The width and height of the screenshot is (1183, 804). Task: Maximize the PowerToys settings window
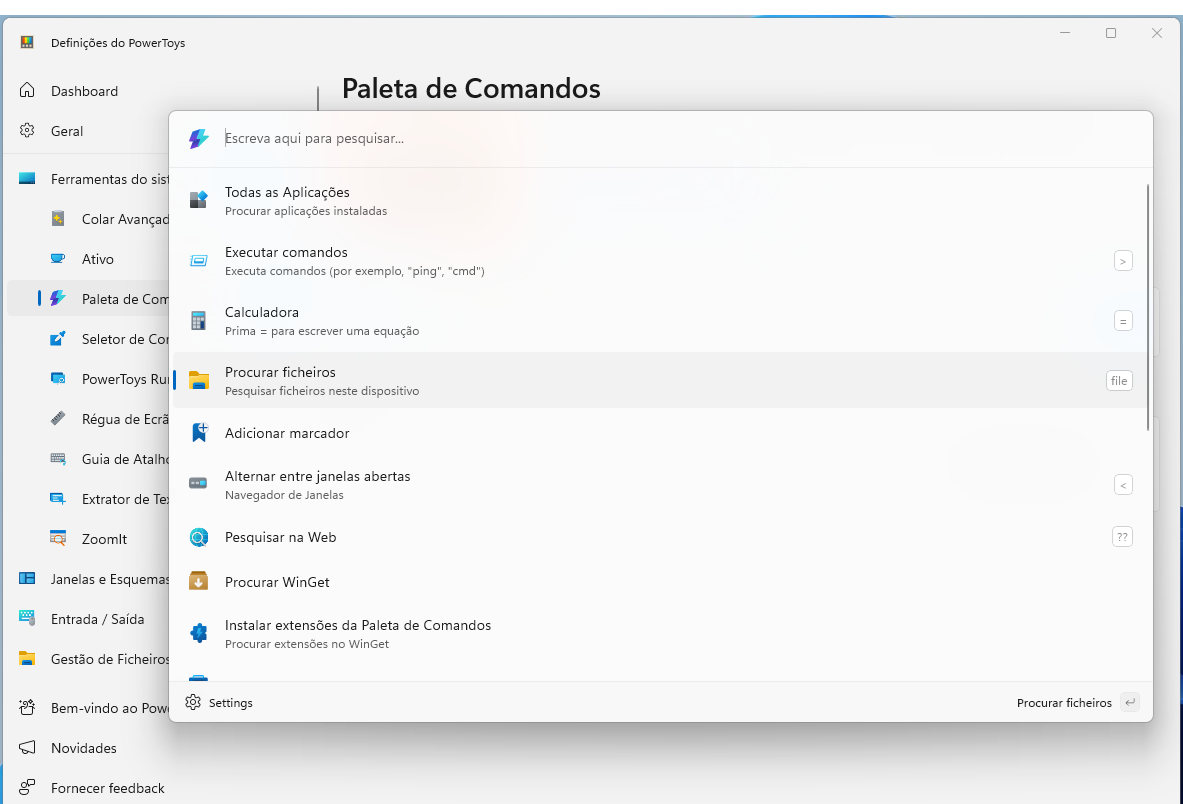point(1111,33)
